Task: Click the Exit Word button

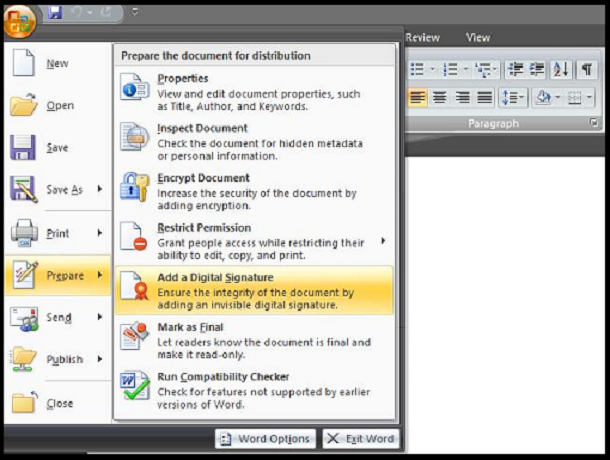Action: [x=360, y=438]
